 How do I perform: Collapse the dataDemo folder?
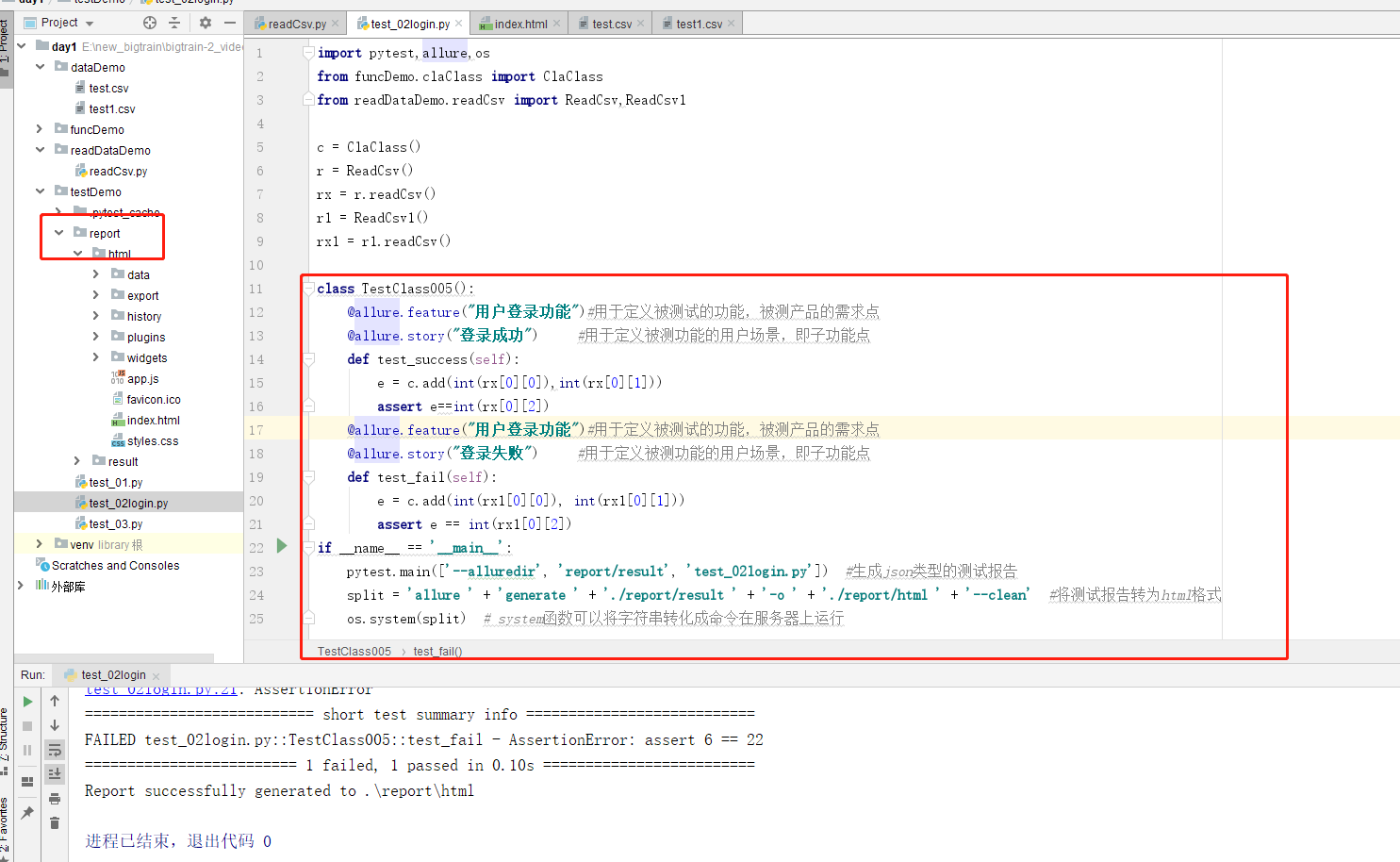[x=40, y=67]
